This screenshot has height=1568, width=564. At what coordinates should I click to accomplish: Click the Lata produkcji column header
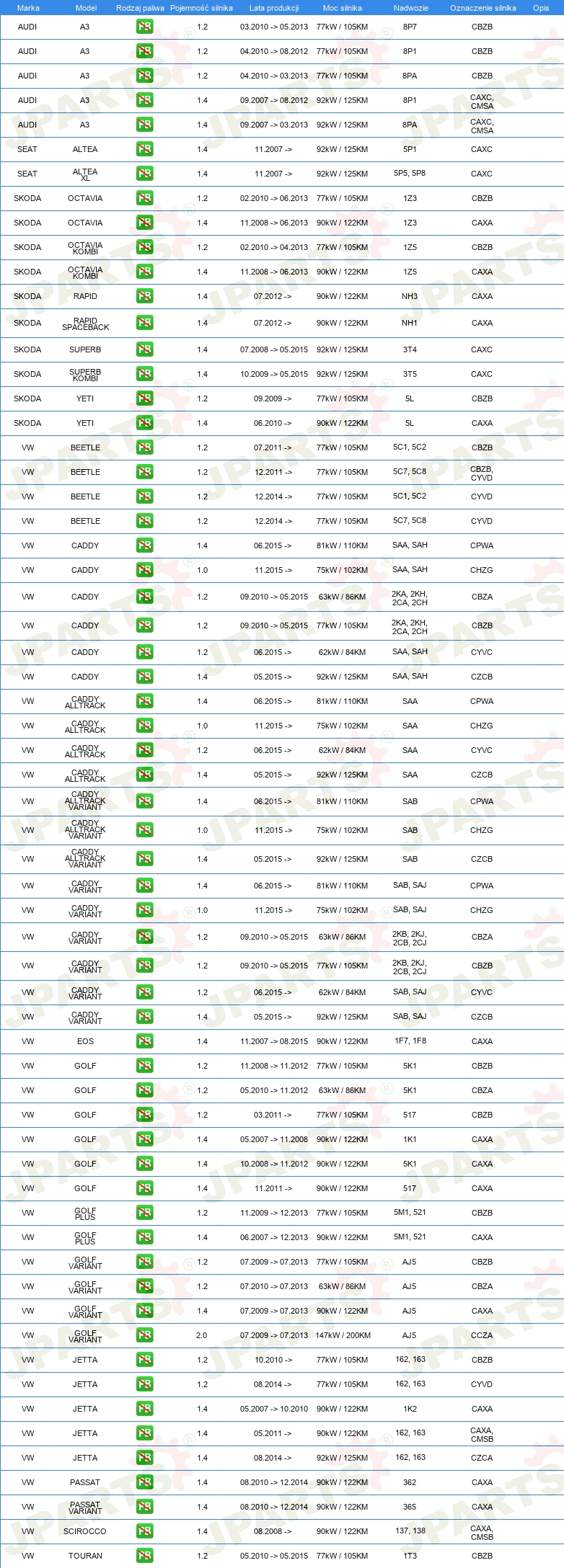pos(274,8)
